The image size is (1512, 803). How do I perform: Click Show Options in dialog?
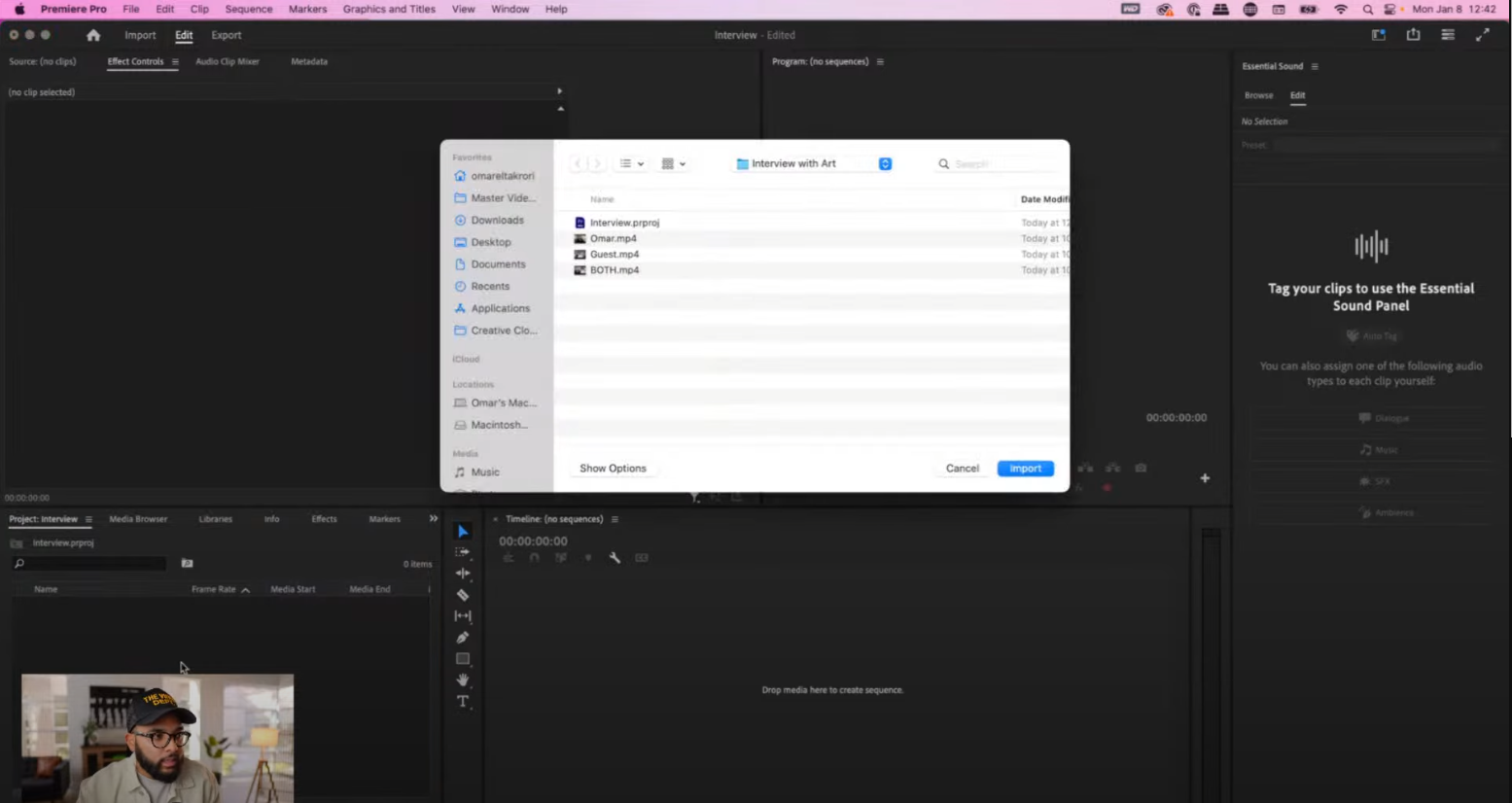(x=613, y=469)
